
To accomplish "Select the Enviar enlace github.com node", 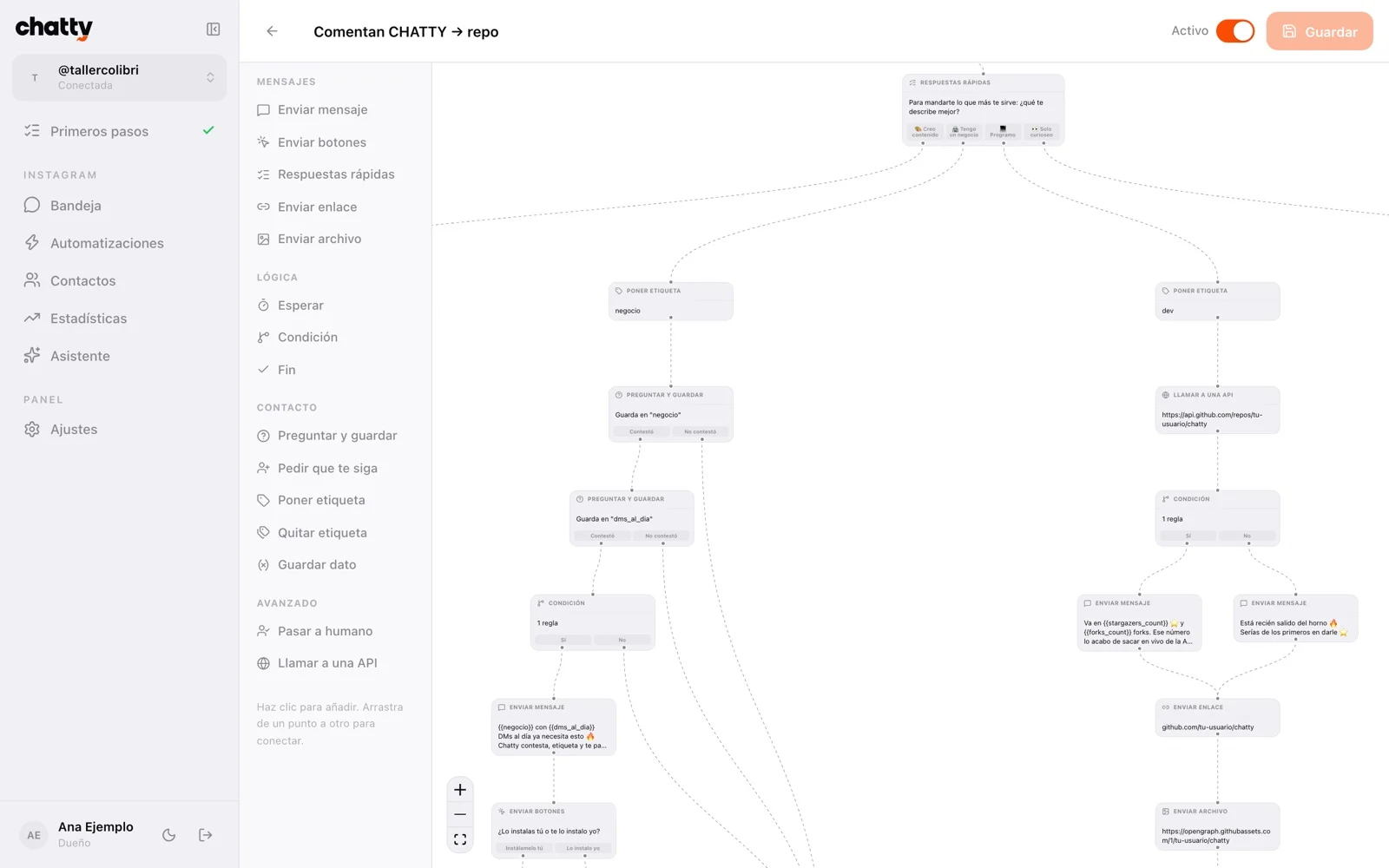I will (x=1217, y=718).
